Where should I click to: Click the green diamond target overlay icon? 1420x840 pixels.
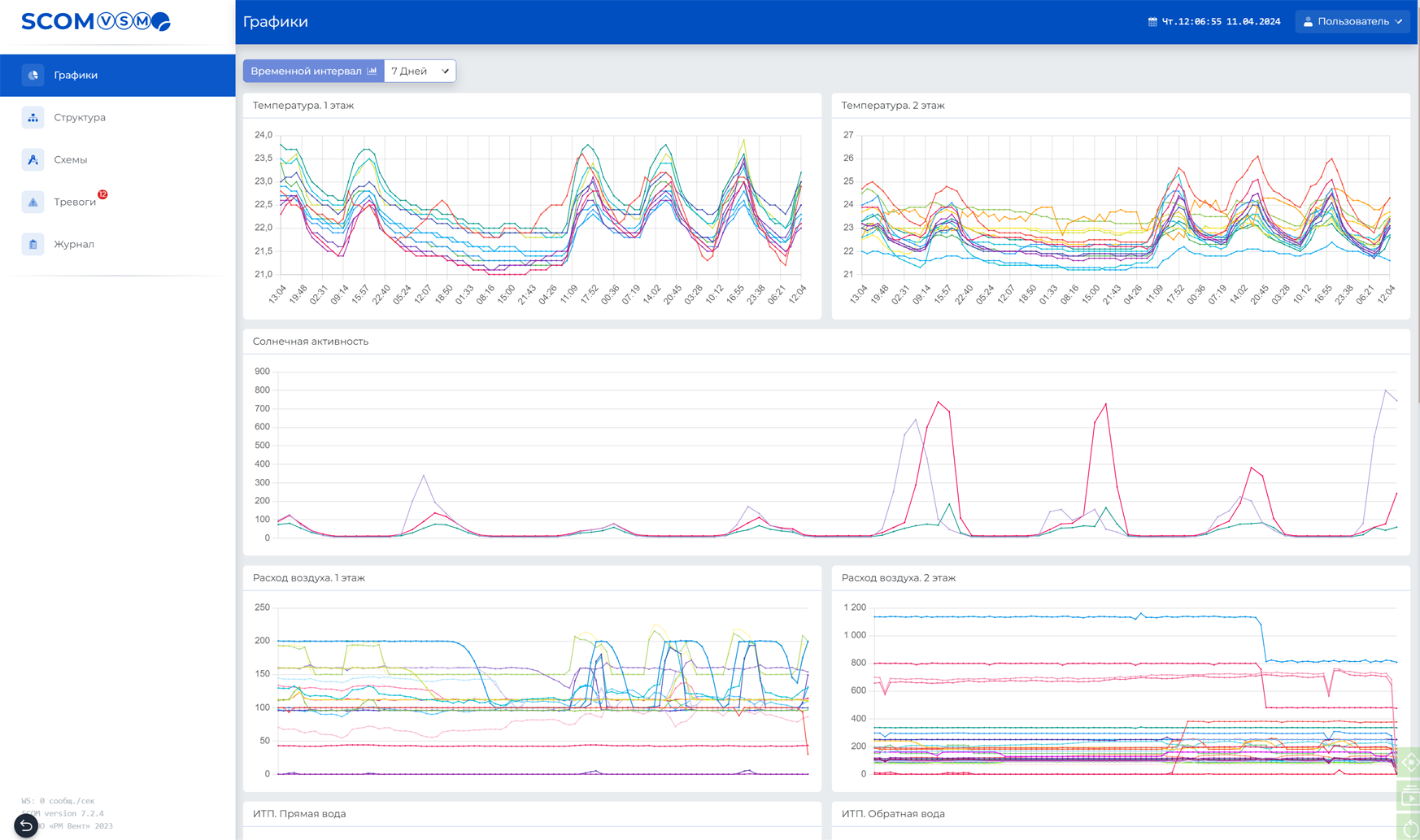[1409, 763]
